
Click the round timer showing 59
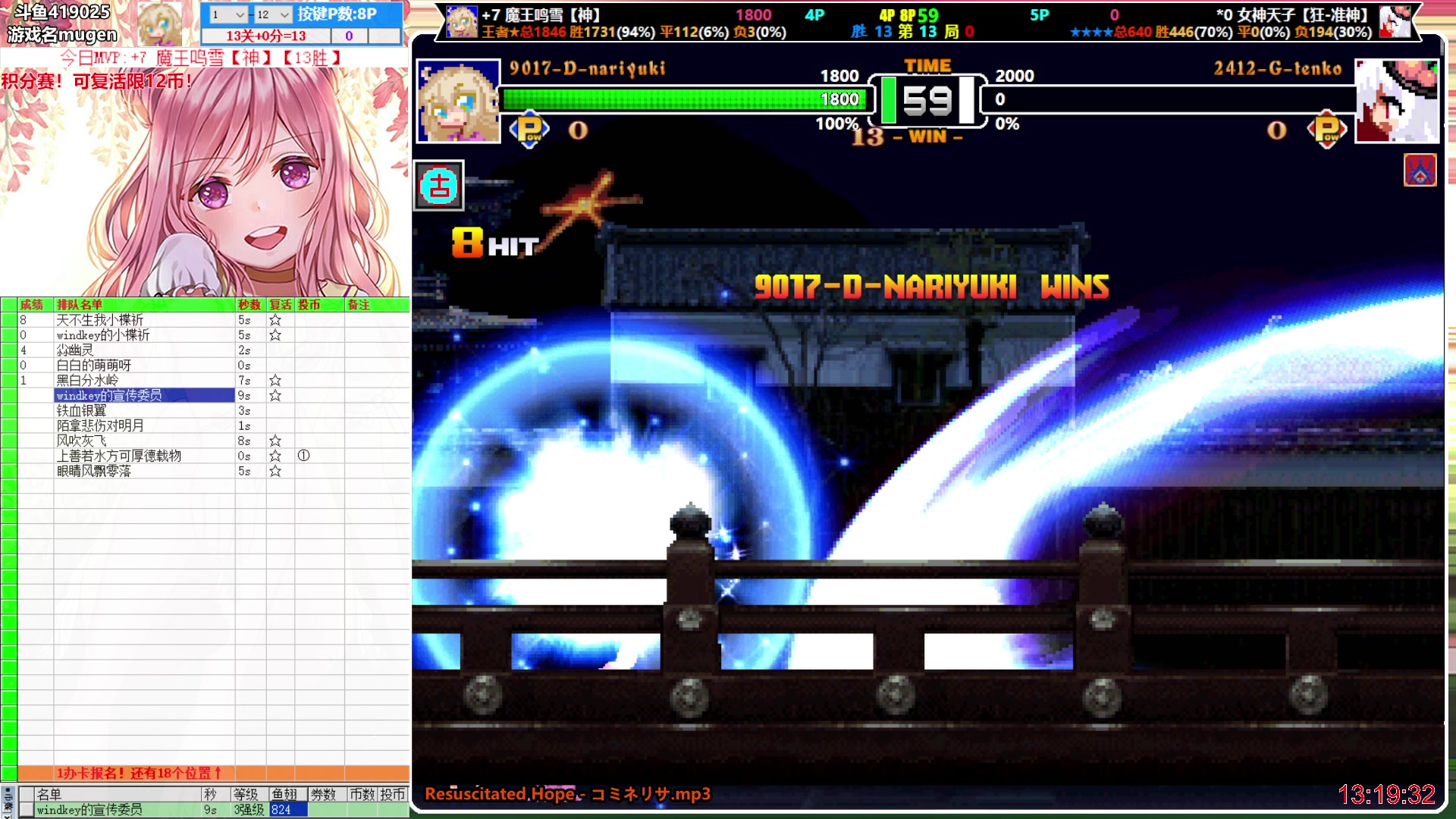coord(927,100)
